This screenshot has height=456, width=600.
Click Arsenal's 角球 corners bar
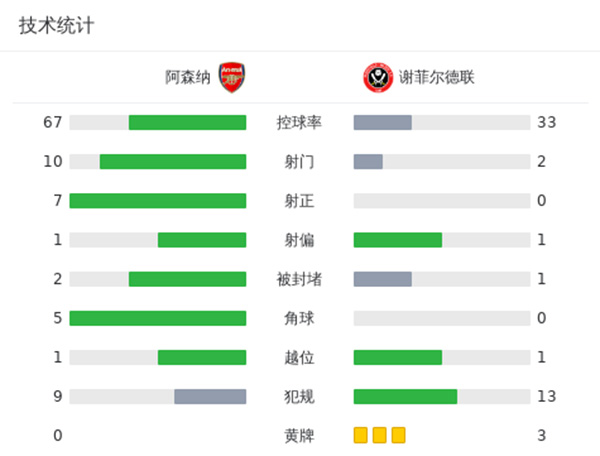point(158,318)
